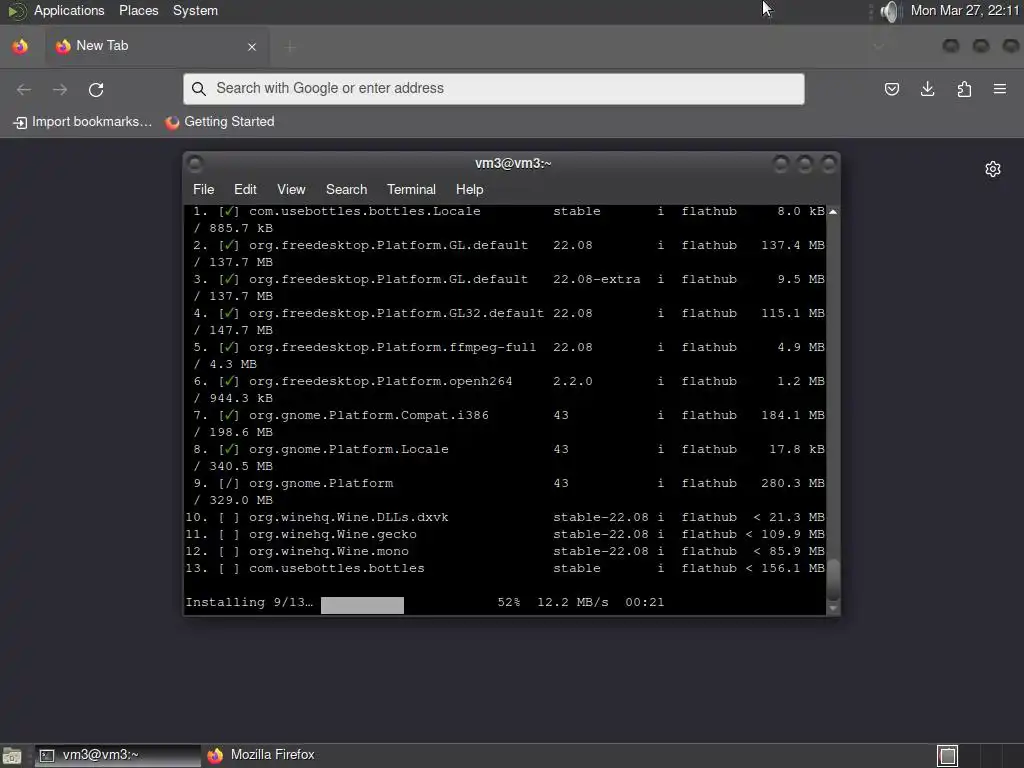
Task: Click text org.winehq.Wine.mono
Action: 328,551
